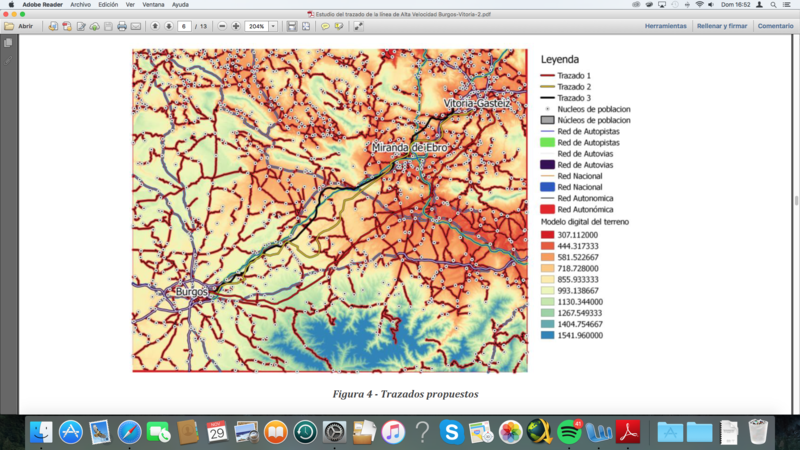Click the Miranda de Ebro map label
The height and width of the screenshot is (450, 800).
tap(410, 147)
